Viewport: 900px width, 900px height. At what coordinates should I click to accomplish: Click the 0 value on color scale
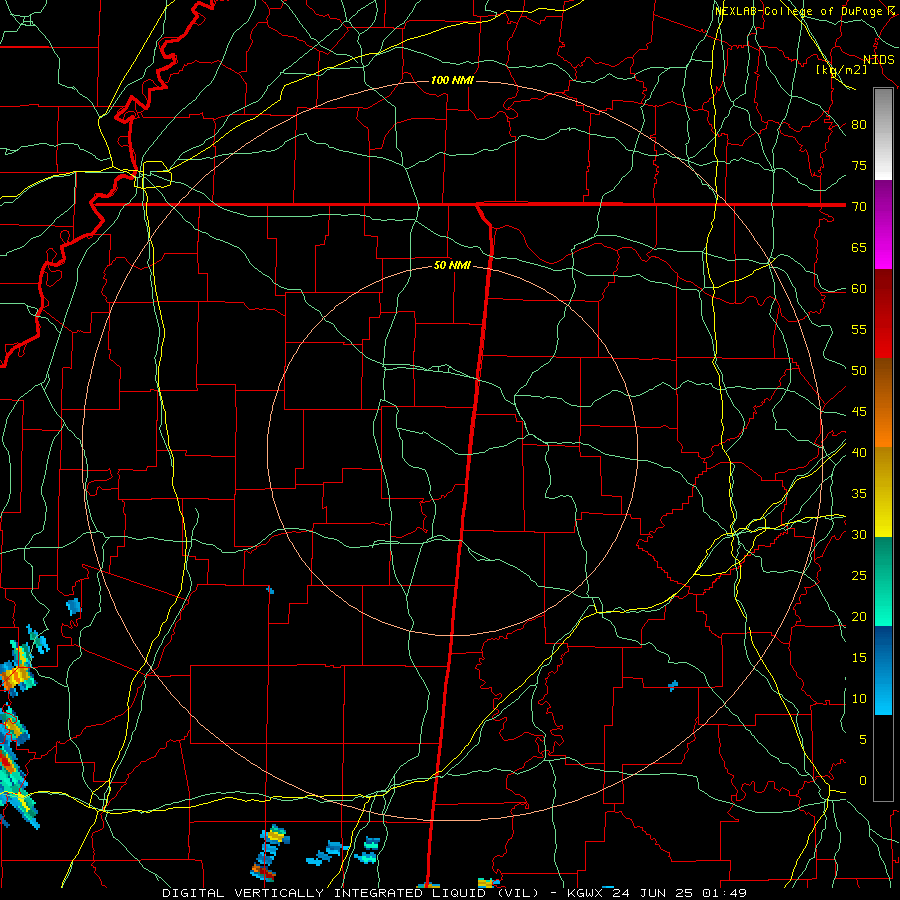point(863,781)
